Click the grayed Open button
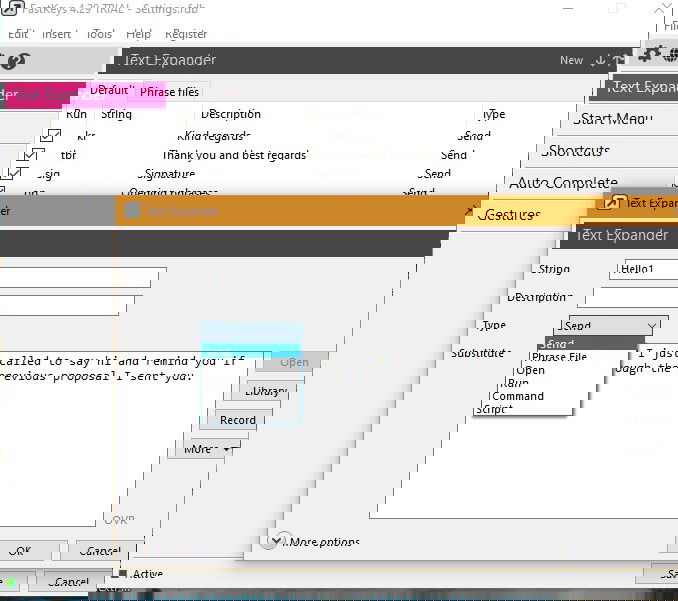The image size is (678, 601). (x=294, y=362)
